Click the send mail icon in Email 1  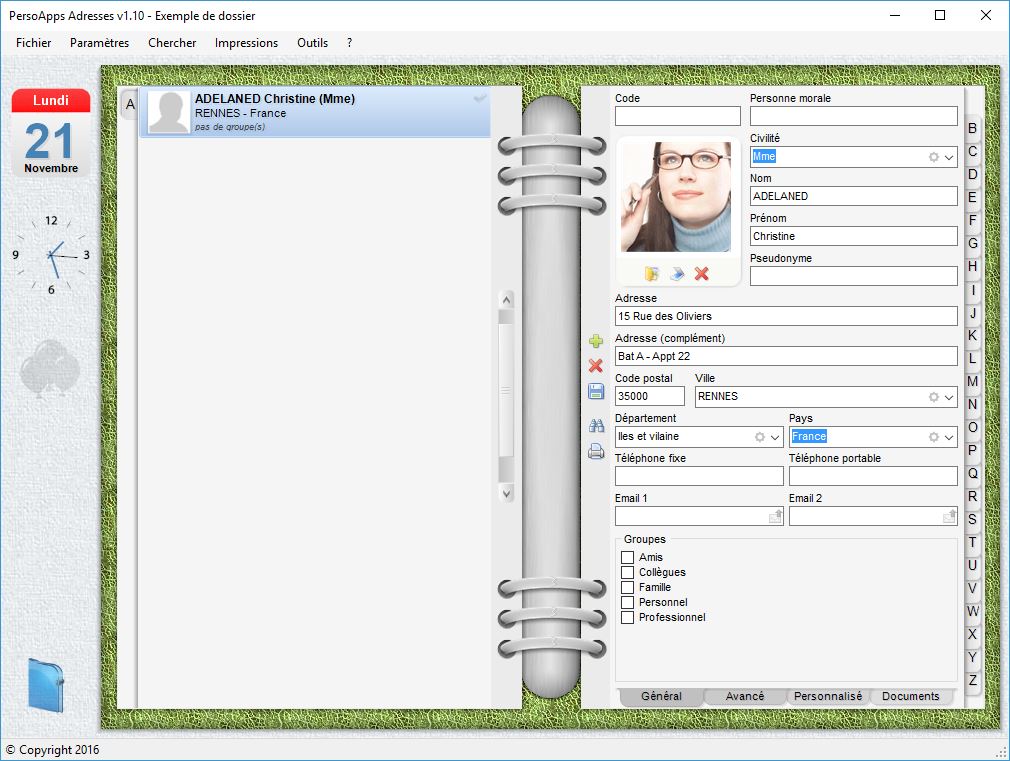pyautogui.click(x=776, y=516)
